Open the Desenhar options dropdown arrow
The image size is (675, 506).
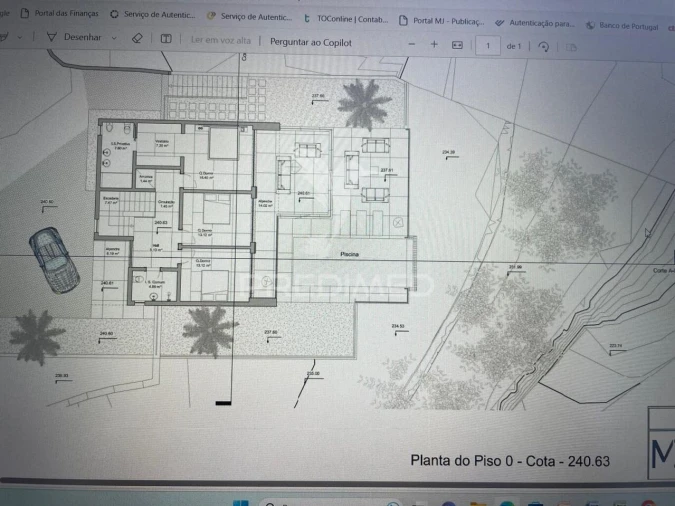(x=111, y=38)
